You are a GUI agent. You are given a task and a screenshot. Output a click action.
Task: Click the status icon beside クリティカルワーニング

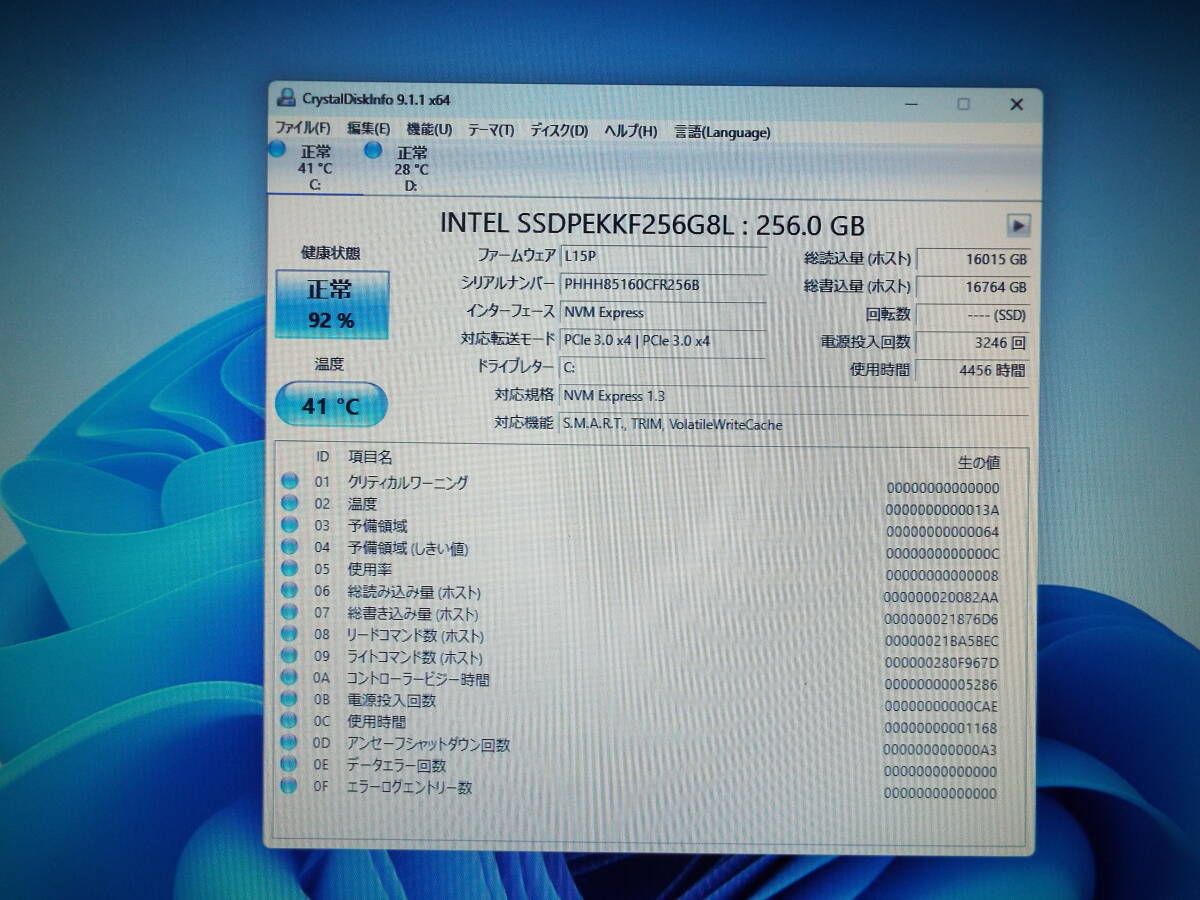click(x=290, y=482)
